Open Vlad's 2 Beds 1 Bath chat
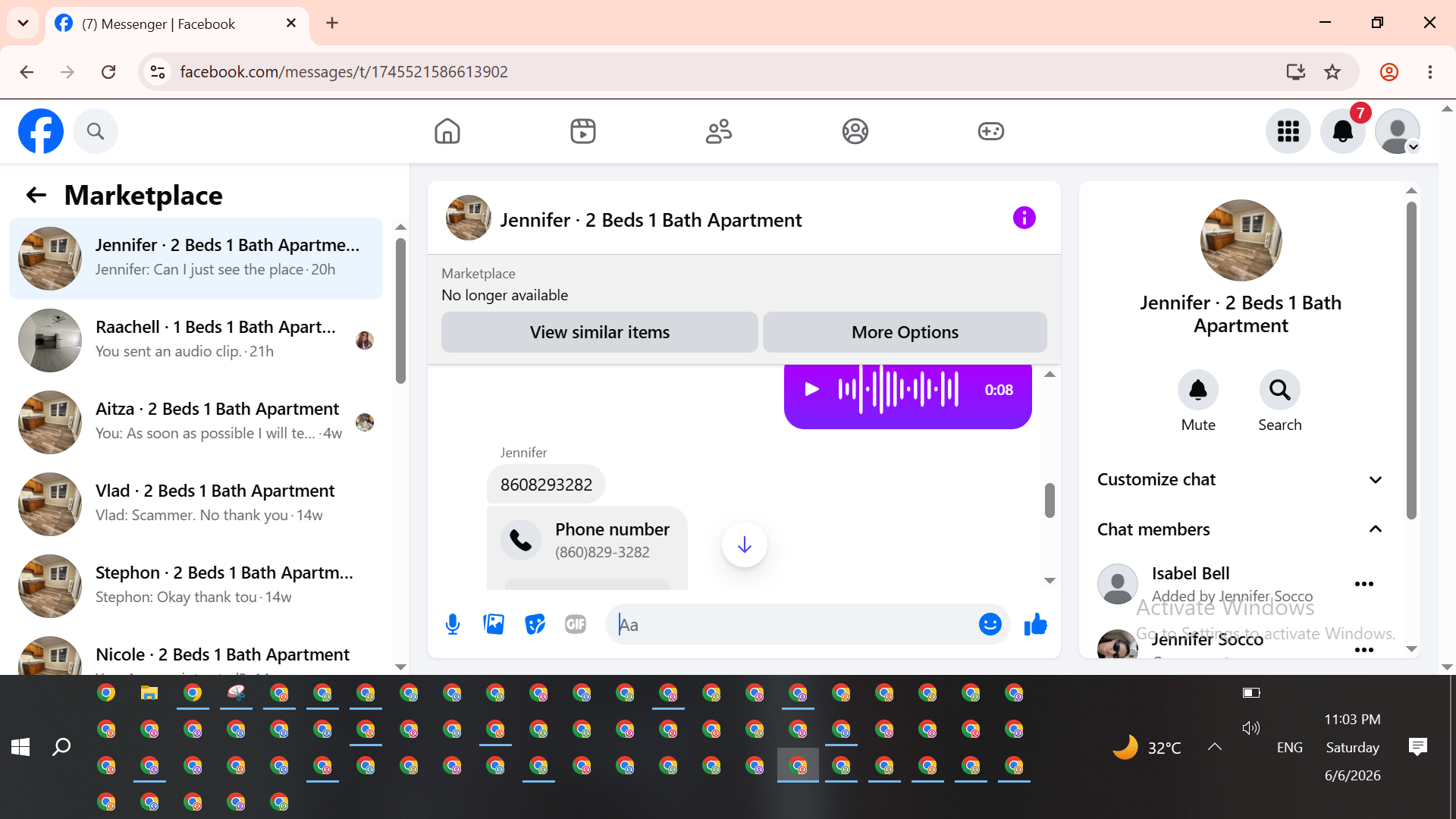 pos(196,504)
